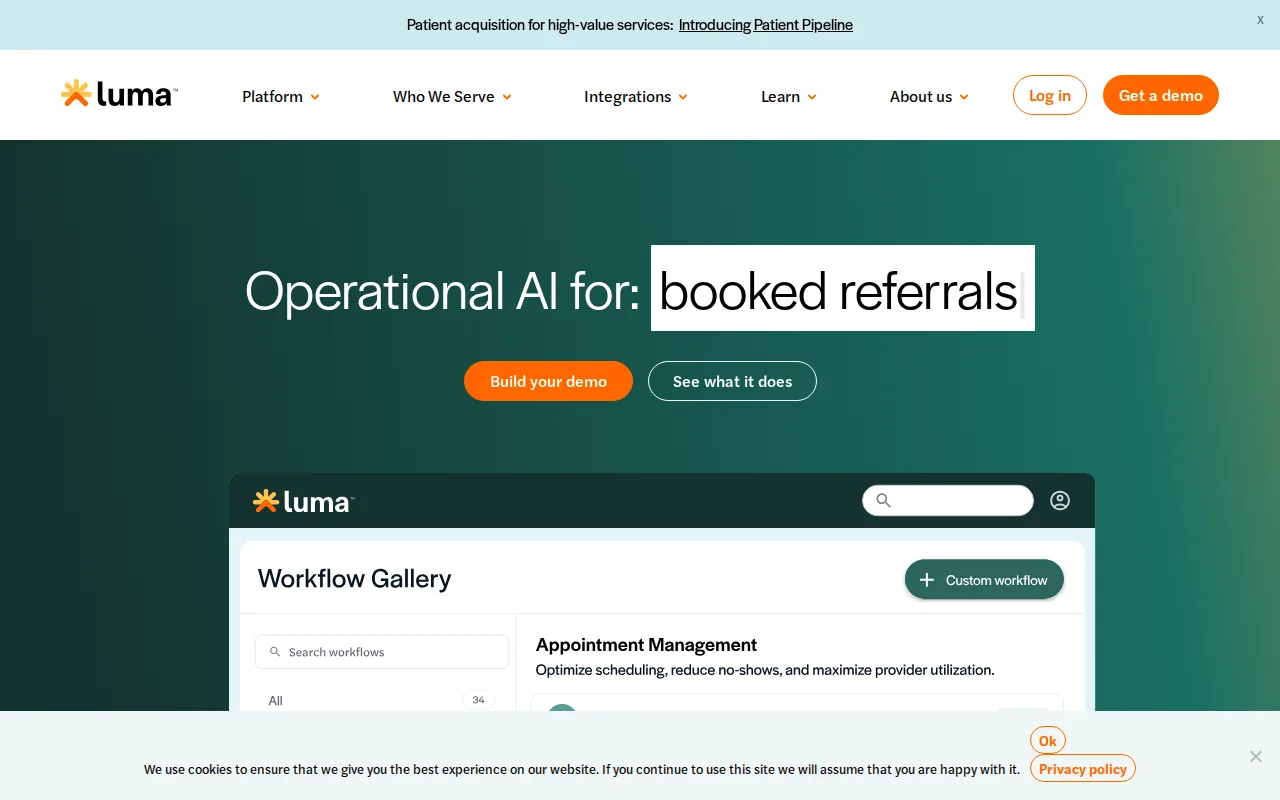Viewport: 1280px width, 800px height.
Task: Click the Search workflows input field
Action: coord(382,652)
